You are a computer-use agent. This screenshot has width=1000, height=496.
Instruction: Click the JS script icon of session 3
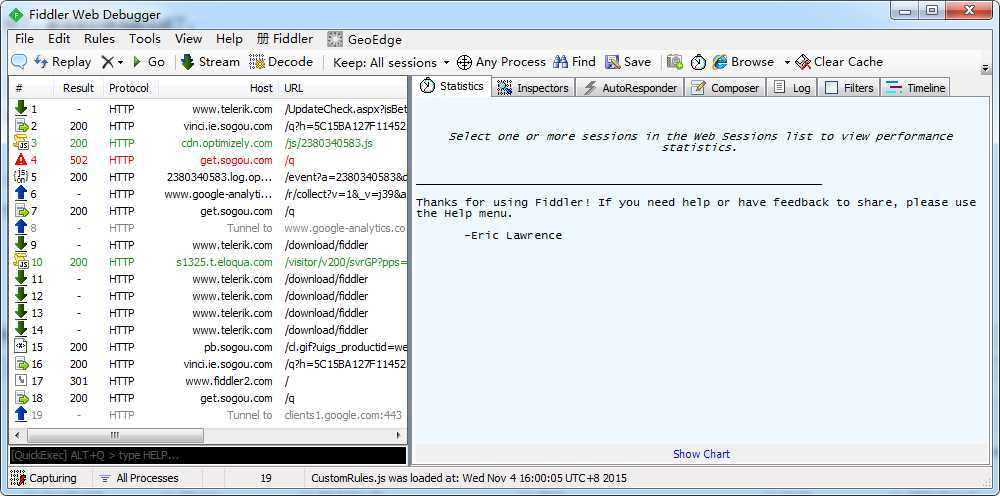[x=21, y=143]
